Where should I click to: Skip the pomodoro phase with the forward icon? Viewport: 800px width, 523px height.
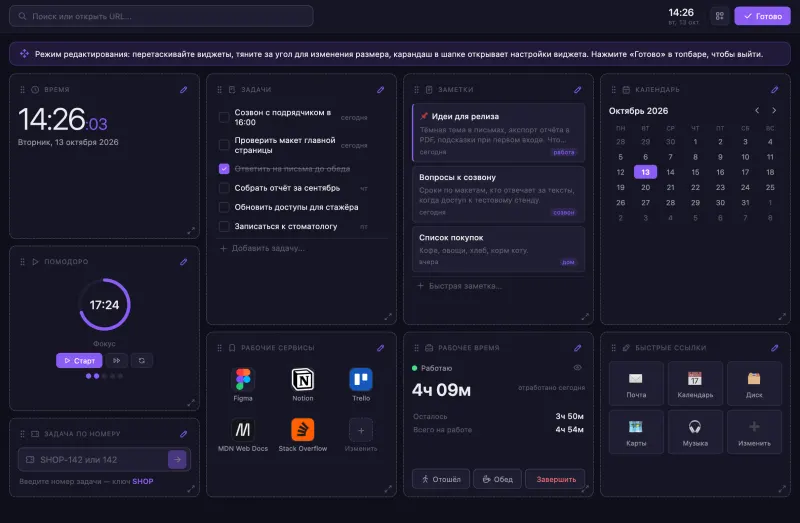point(116,361)
